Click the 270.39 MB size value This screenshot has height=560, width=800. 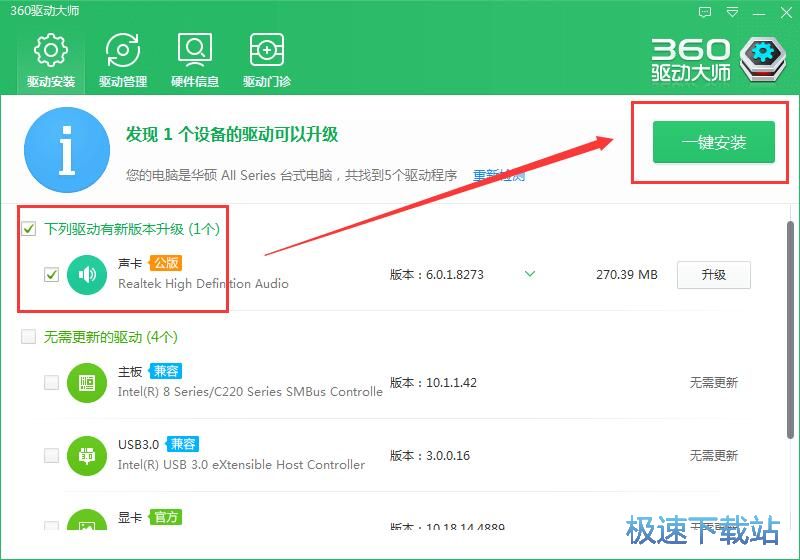tap(627, 275)
